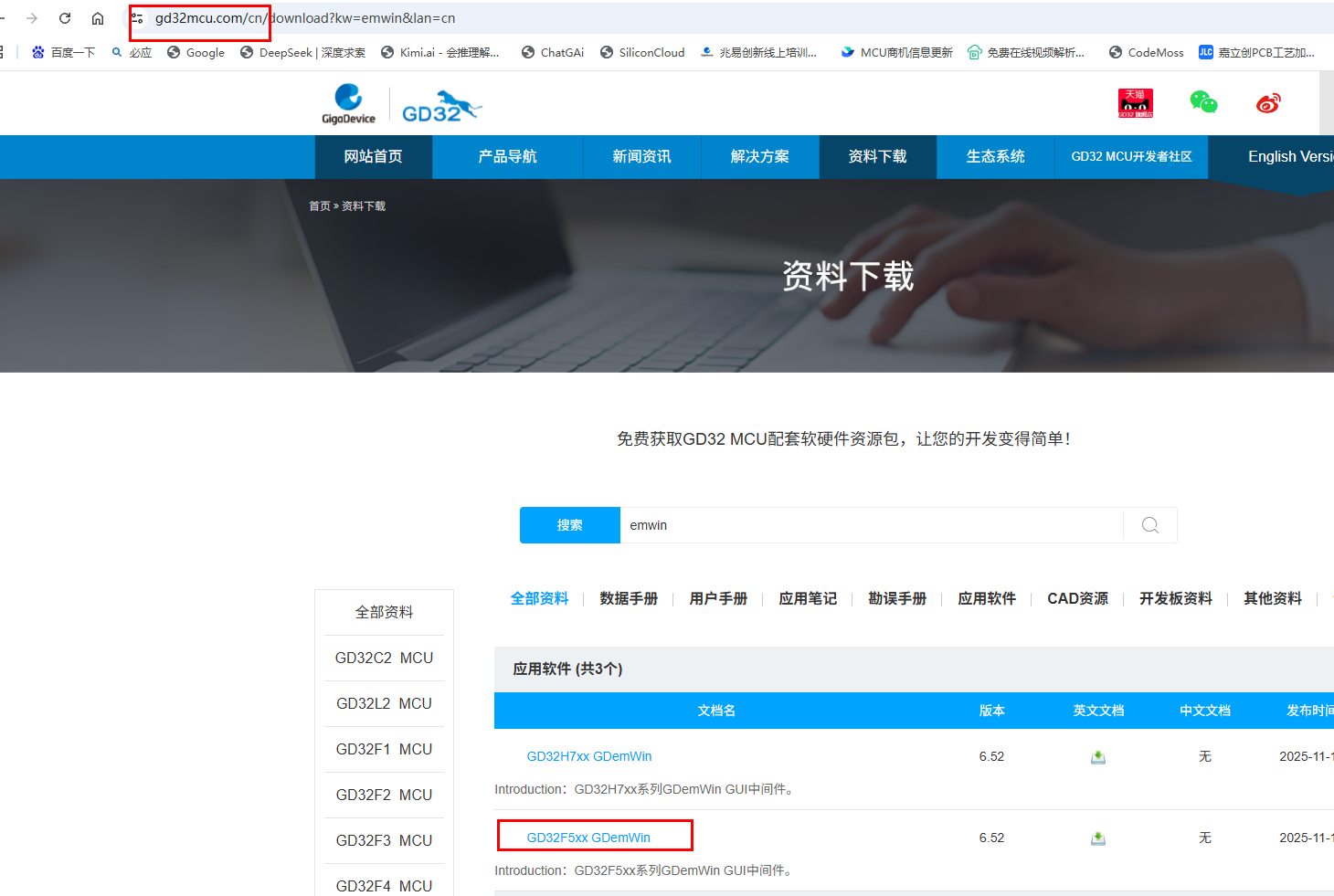Screen dimensions: 1334x896
Task: Click the magnifier search icon
Action: [x=1150, y=525]
